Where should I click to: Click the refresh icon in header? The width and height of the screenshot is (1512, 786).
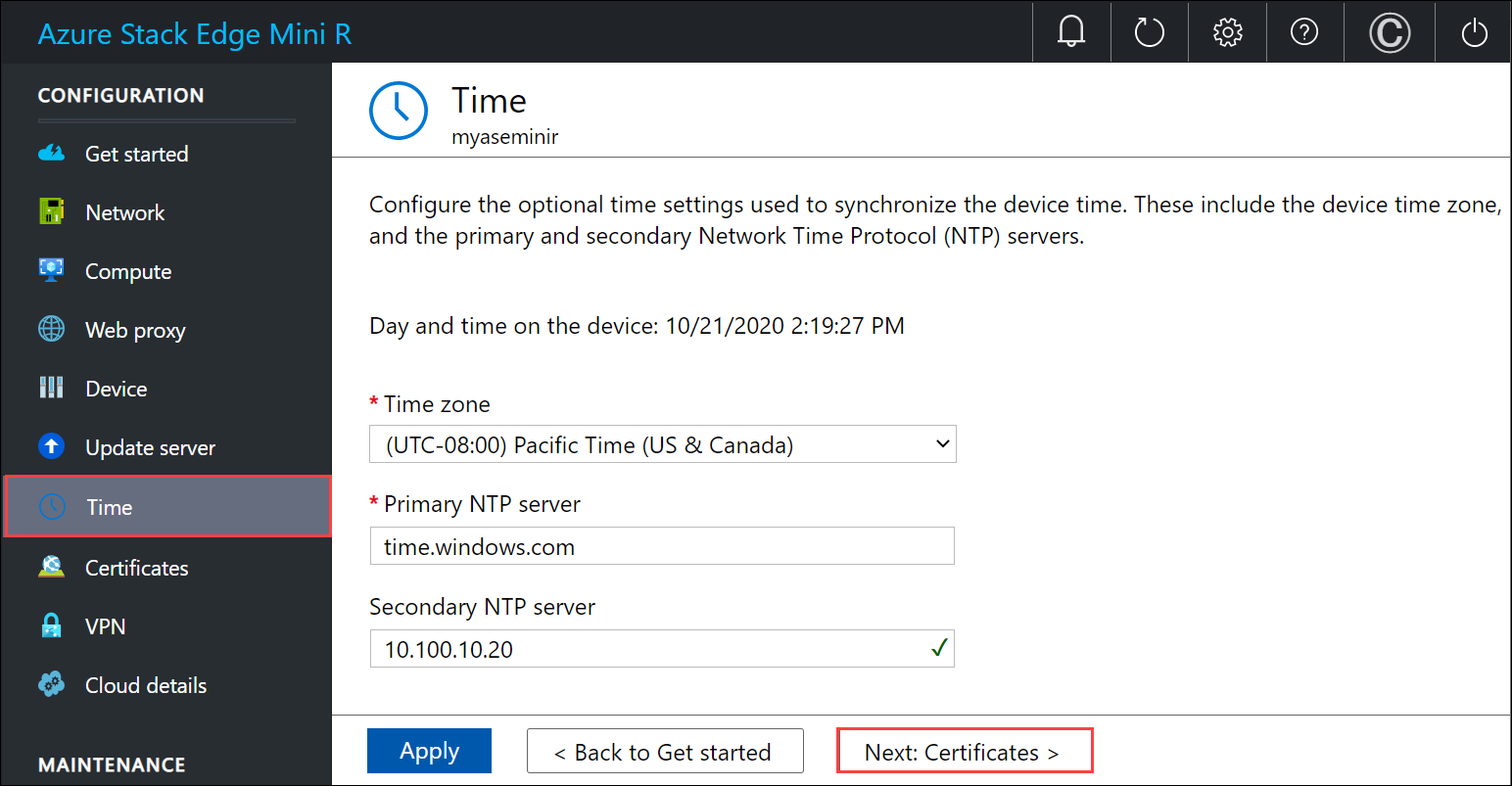pos(1149,32)
